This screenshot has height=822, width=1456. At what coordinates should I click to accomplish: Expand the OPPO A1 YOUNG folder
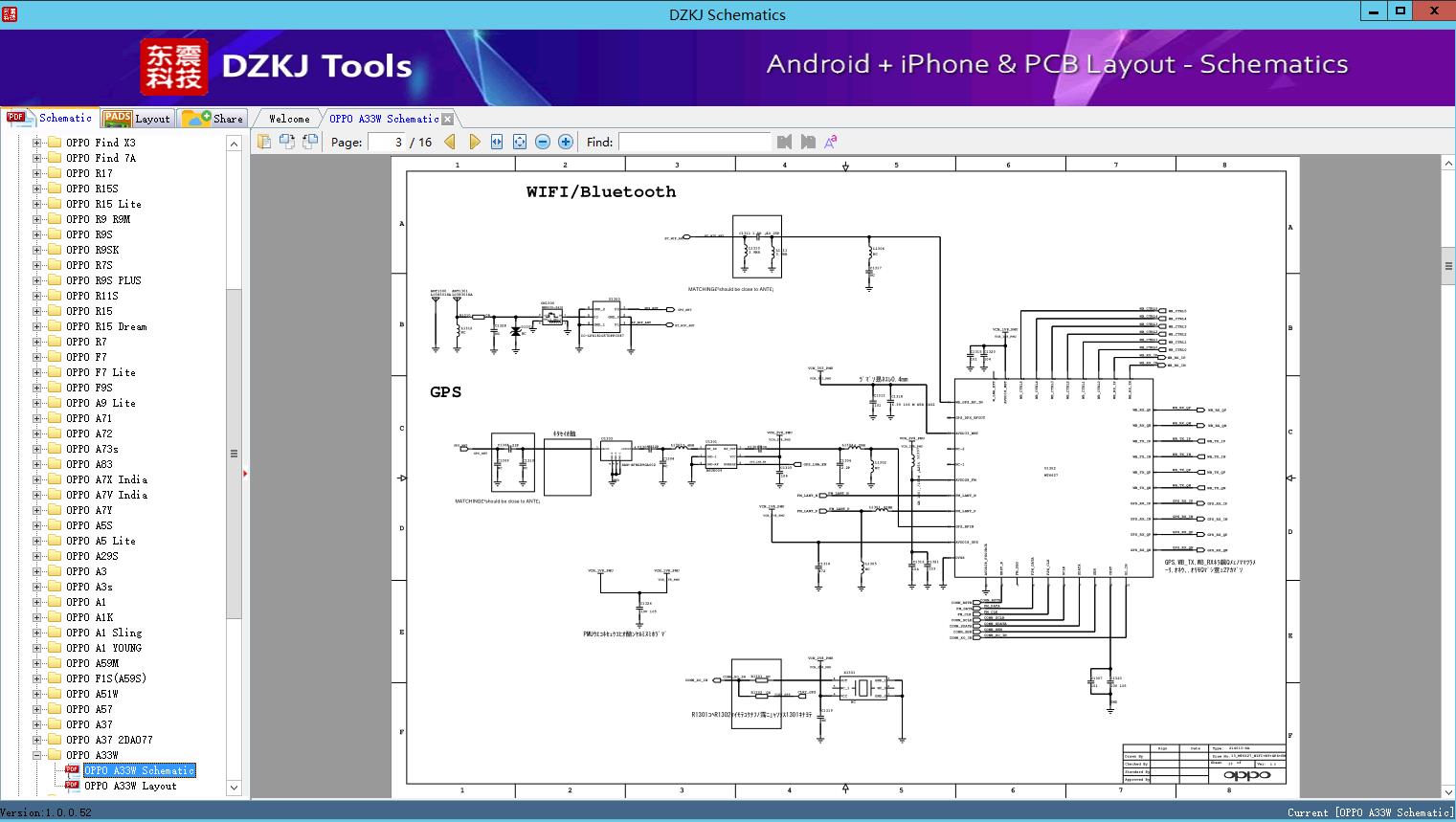click(x=36, y=648)
